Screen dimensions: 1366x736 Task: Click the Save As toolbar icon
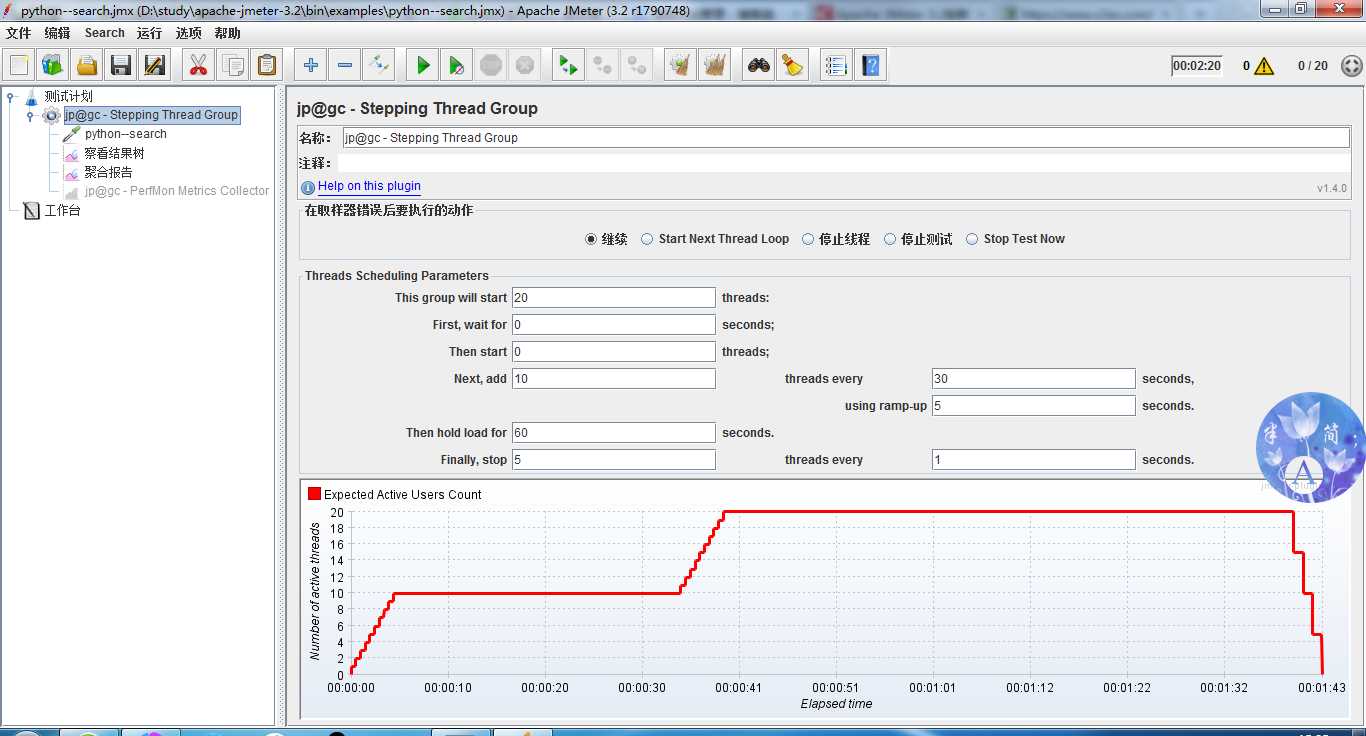pyautogui.click(x=155, y=66)
